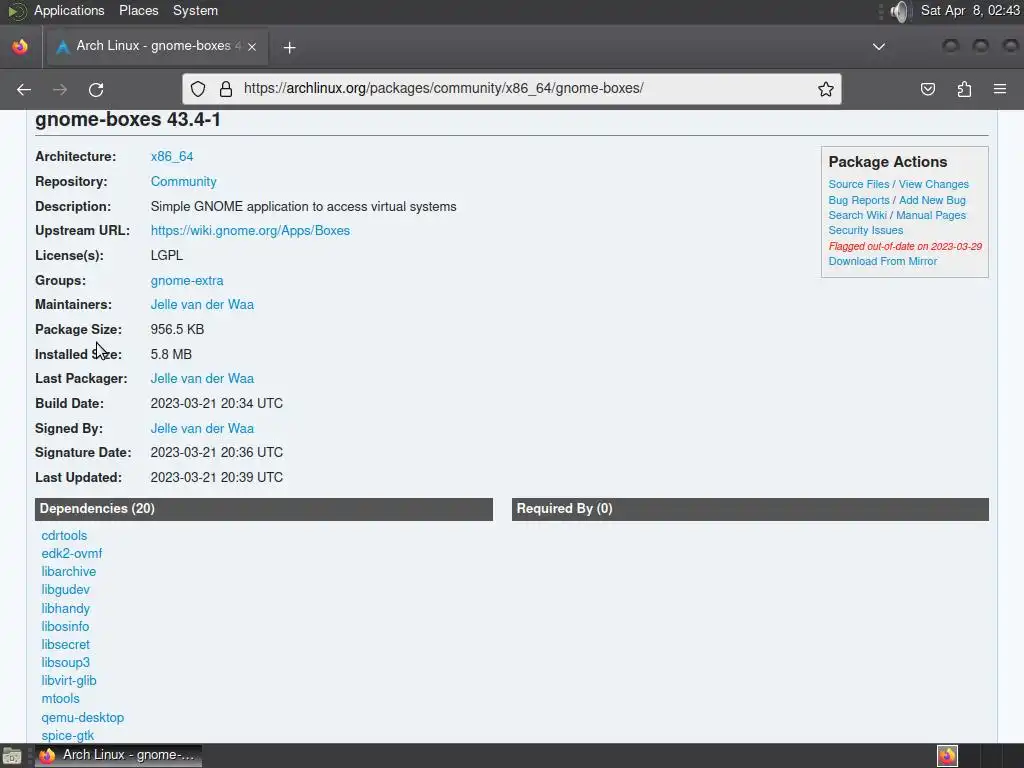
Task: Open the libsoup3 dependency
Action: coord(65,663)
